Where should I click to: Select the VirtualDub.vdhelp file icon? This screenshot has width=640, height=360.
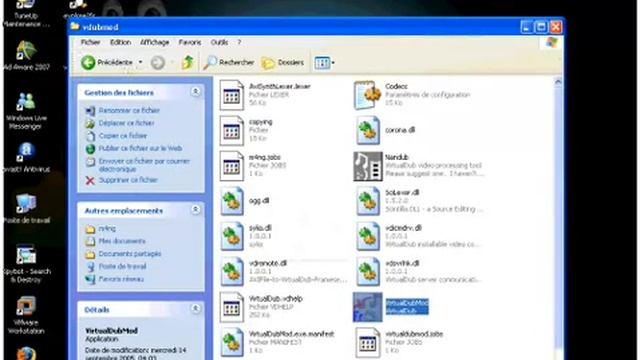point(231,308)
